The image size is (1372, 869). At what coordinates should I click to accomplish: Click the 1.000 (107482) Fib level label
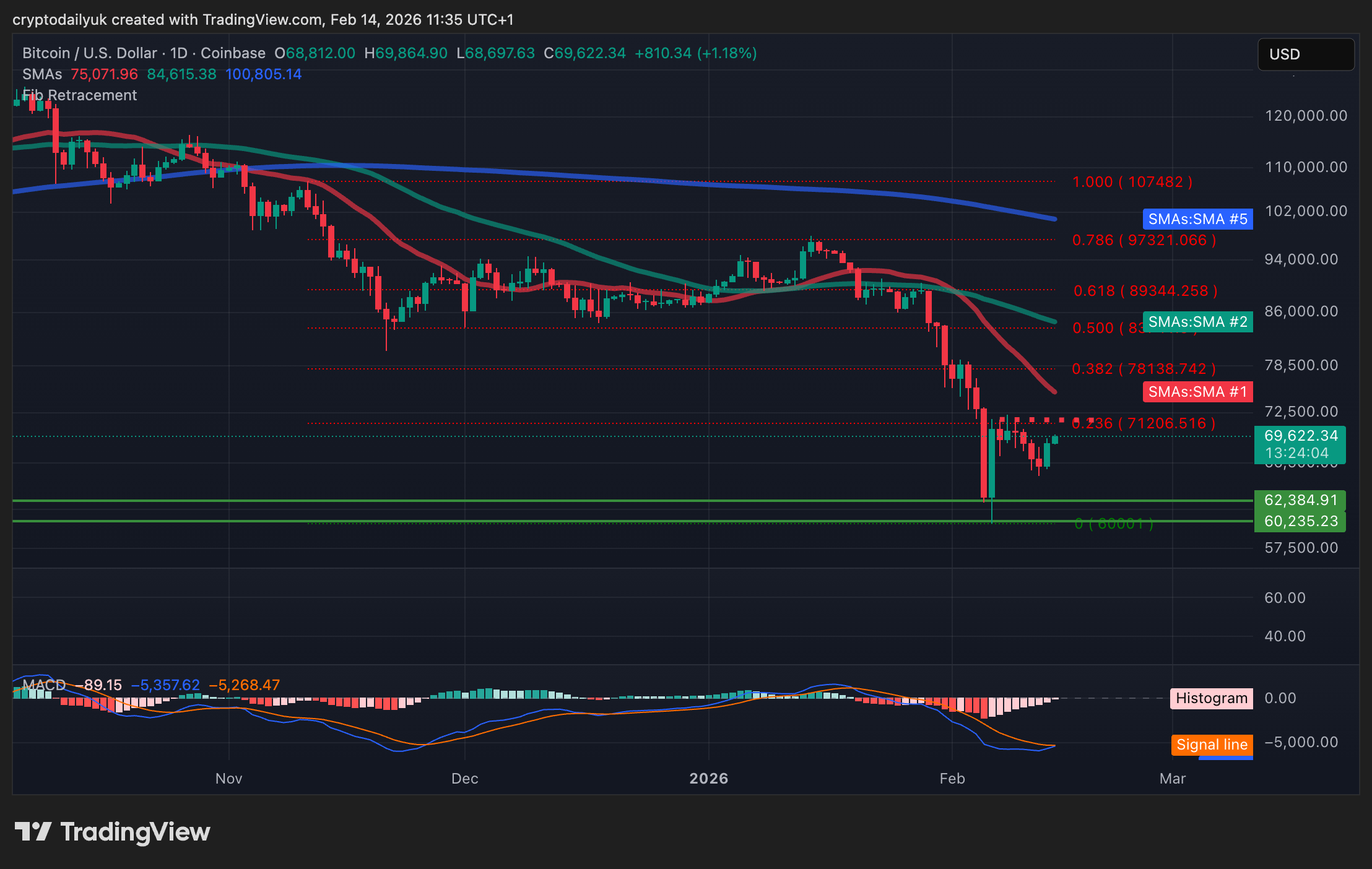pos(1132,182)
